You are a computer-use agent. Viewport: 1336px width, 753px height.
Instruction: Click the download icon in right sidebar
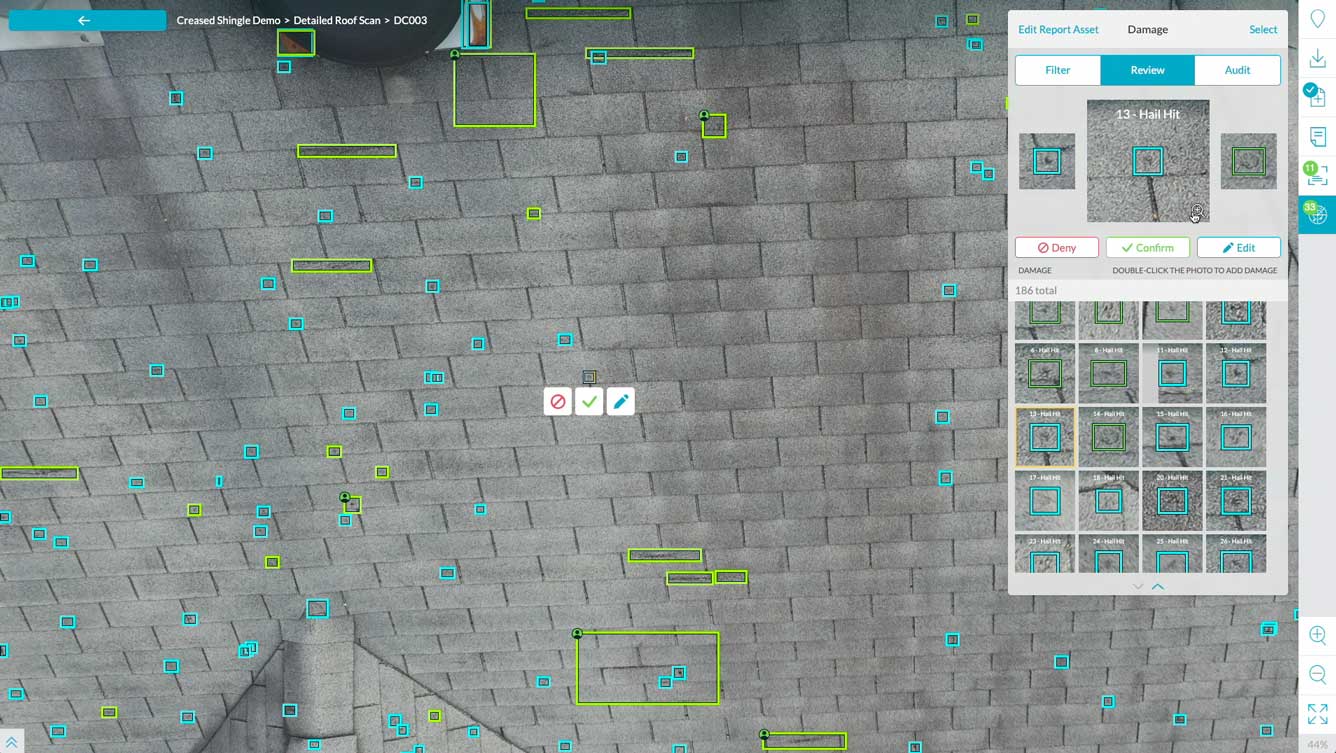[1317, 59]
